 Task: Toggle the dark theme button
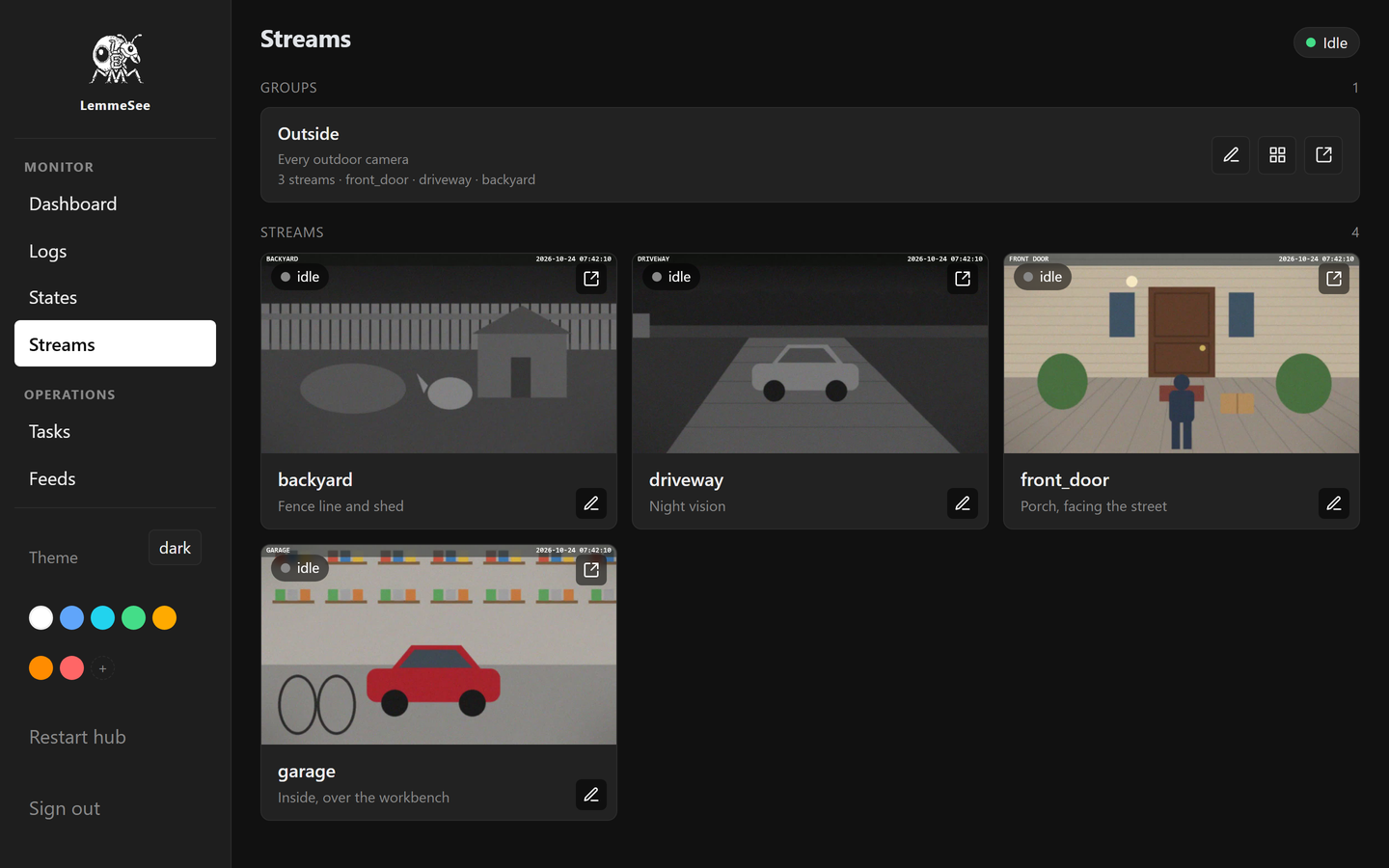(175, 548)
